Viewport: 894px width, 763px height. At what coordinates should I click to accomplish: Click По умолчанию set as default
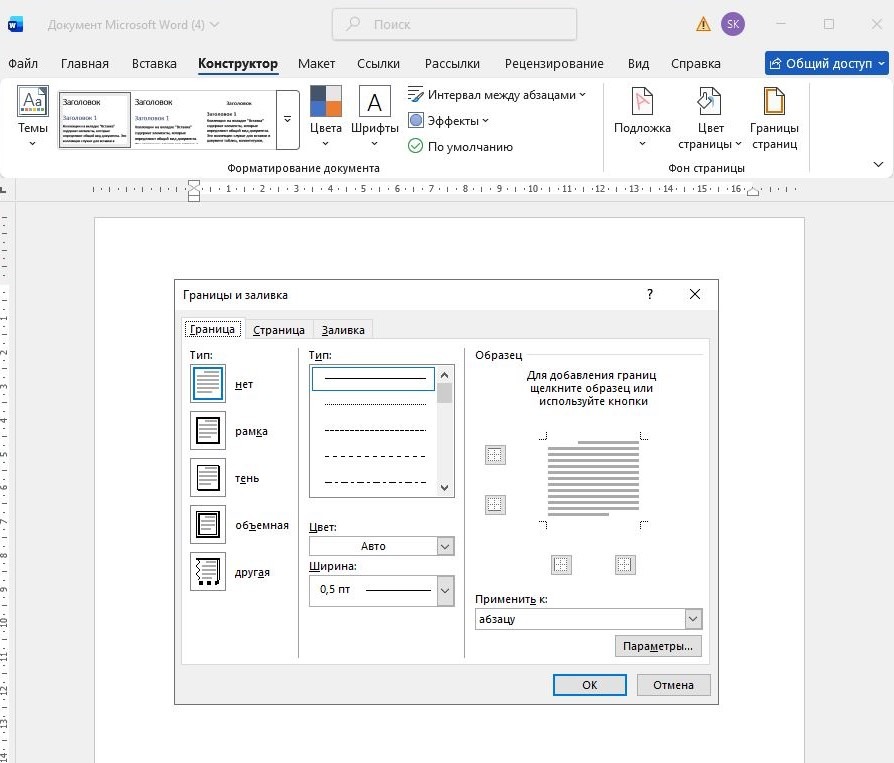(x=461, y=147)
